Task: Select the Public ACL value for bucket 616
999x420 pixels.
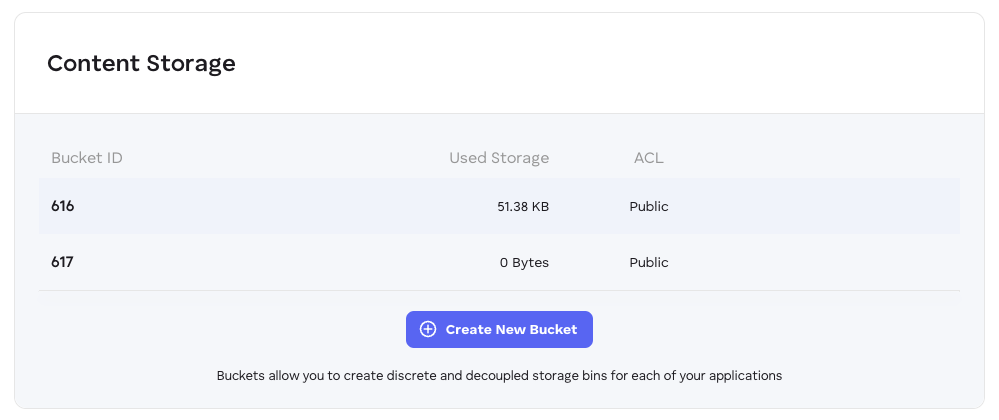Action: click(649, 207)
